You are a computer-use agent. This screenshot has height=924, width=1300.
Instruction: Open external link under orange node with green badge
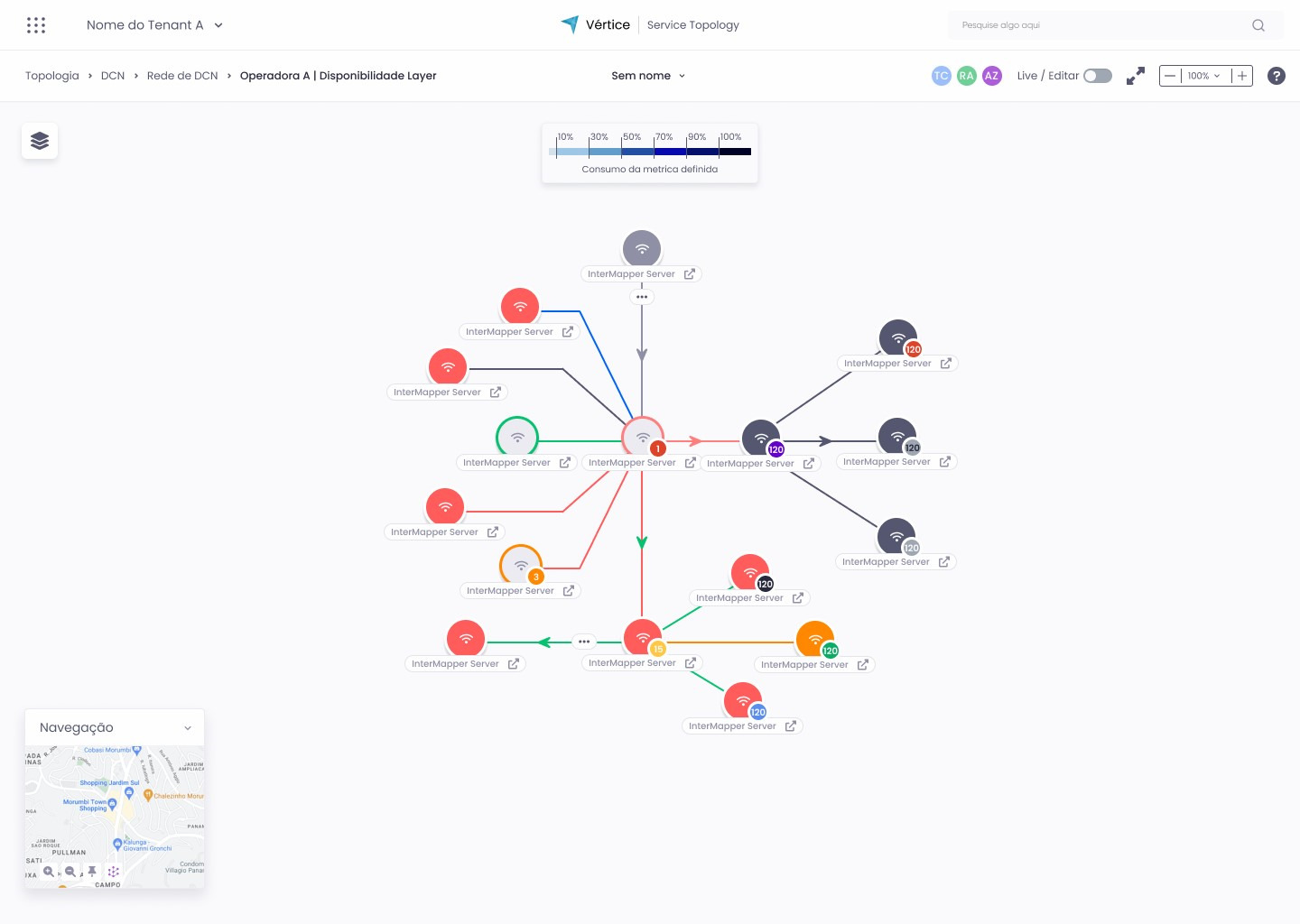tap(863, 665)
